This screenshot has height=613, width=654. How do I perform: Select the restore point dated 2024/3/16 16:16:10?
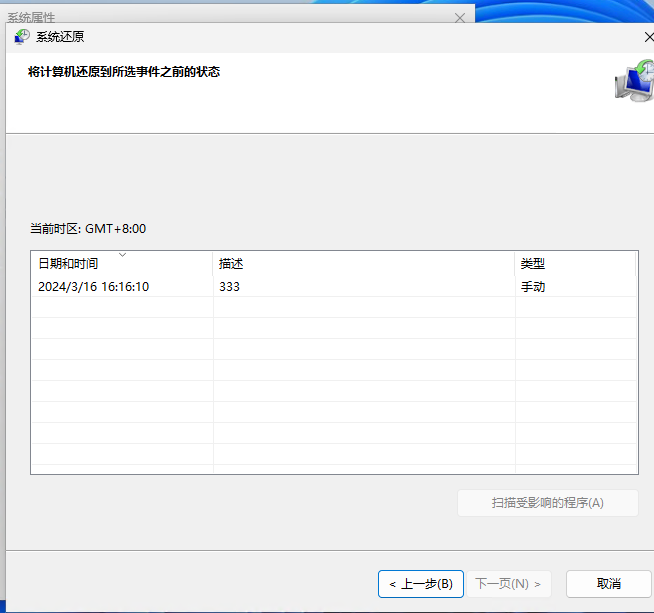point(93,287)
